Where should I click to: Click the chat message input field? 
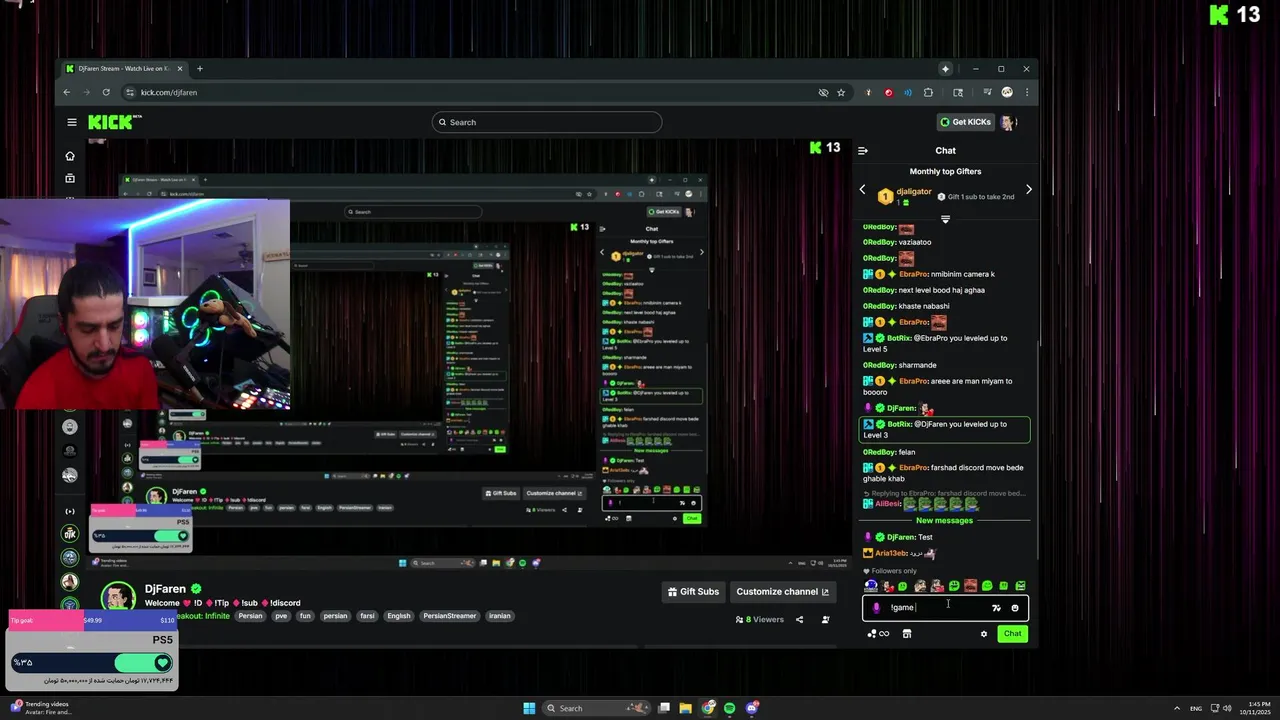click(945, 608)
